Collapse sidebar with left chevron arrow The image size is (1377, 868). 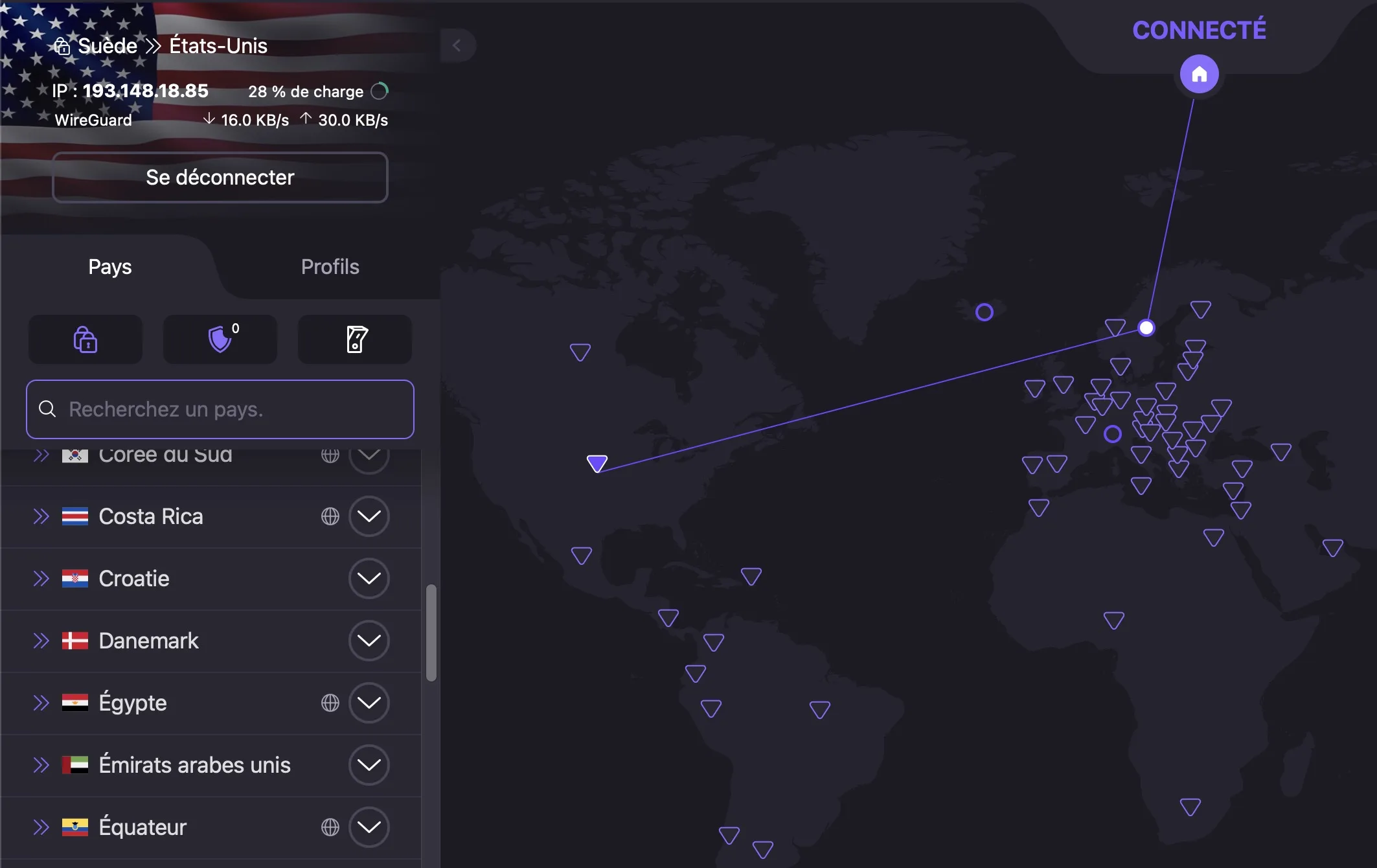point(457,45)
